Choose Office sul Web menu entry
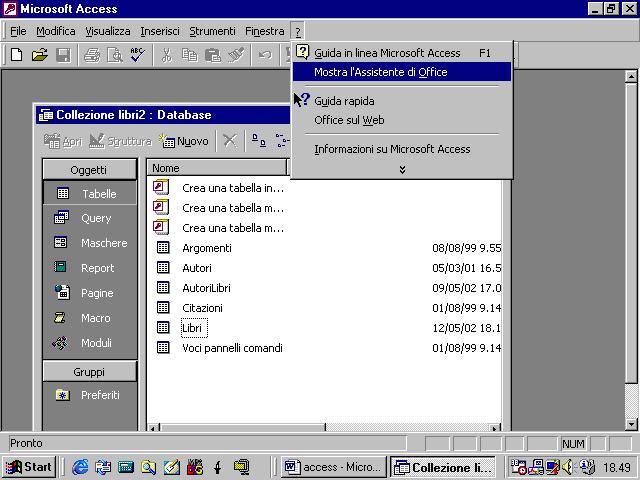The image size is (640, 480). pyautogui.click(x=402, y=120)
